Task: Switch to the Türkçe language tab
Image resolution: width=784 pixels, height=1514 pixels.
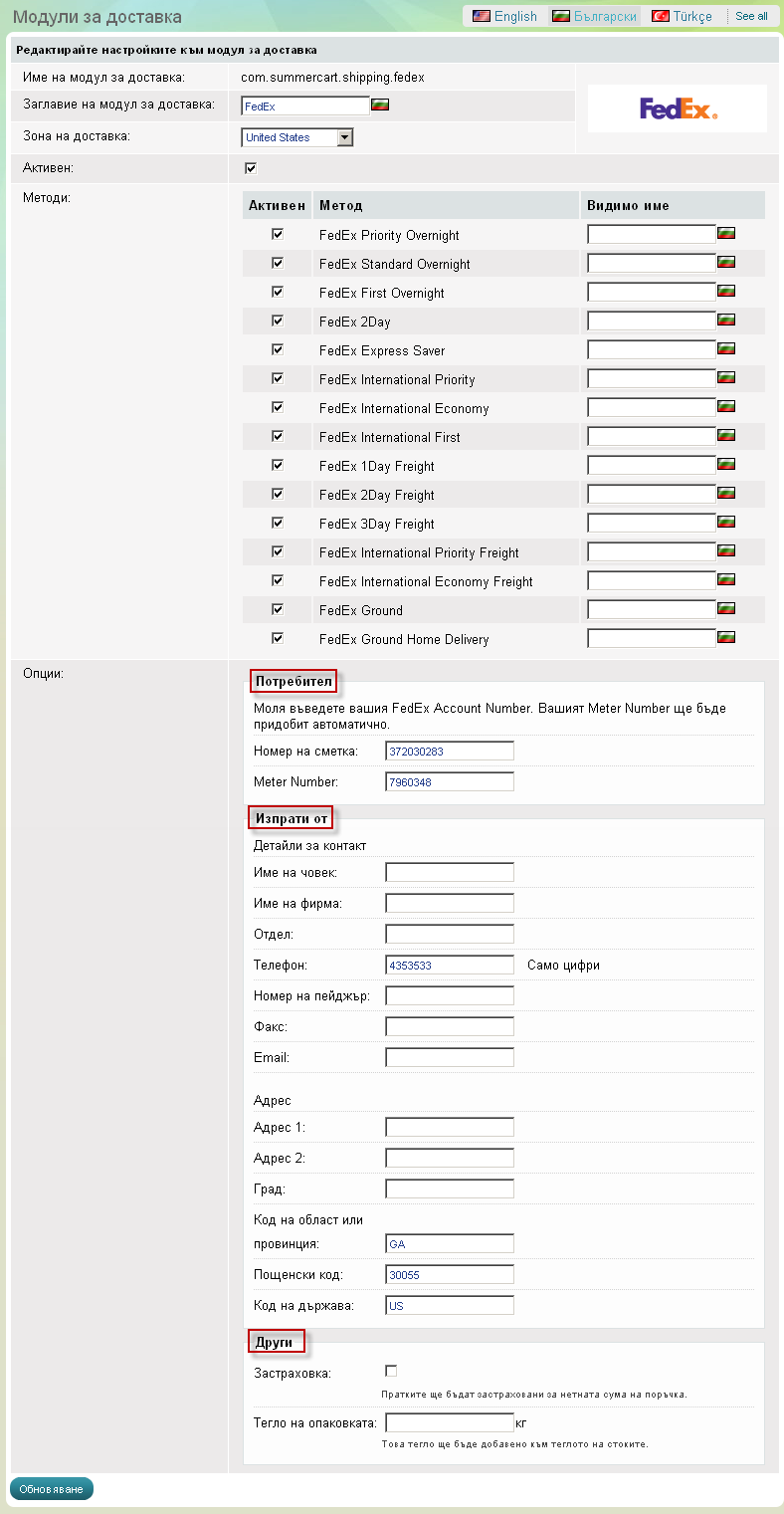Action: click(682, 16)
